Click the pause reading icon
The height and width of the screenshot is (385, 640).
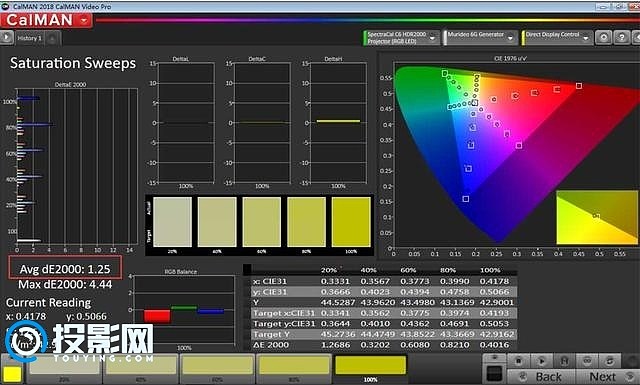[x=564, y=361]
